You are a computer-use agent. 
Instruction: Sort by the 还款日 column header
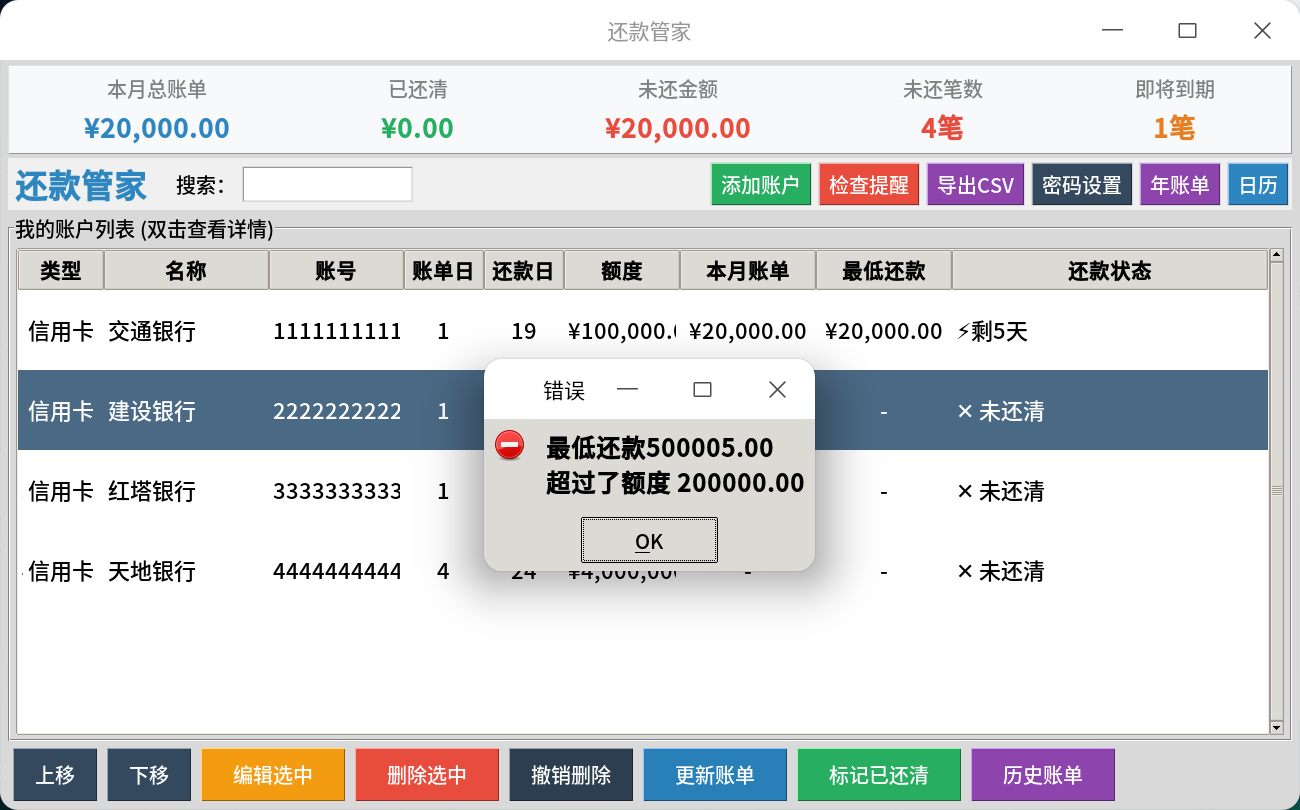click(x=524, y=270)
